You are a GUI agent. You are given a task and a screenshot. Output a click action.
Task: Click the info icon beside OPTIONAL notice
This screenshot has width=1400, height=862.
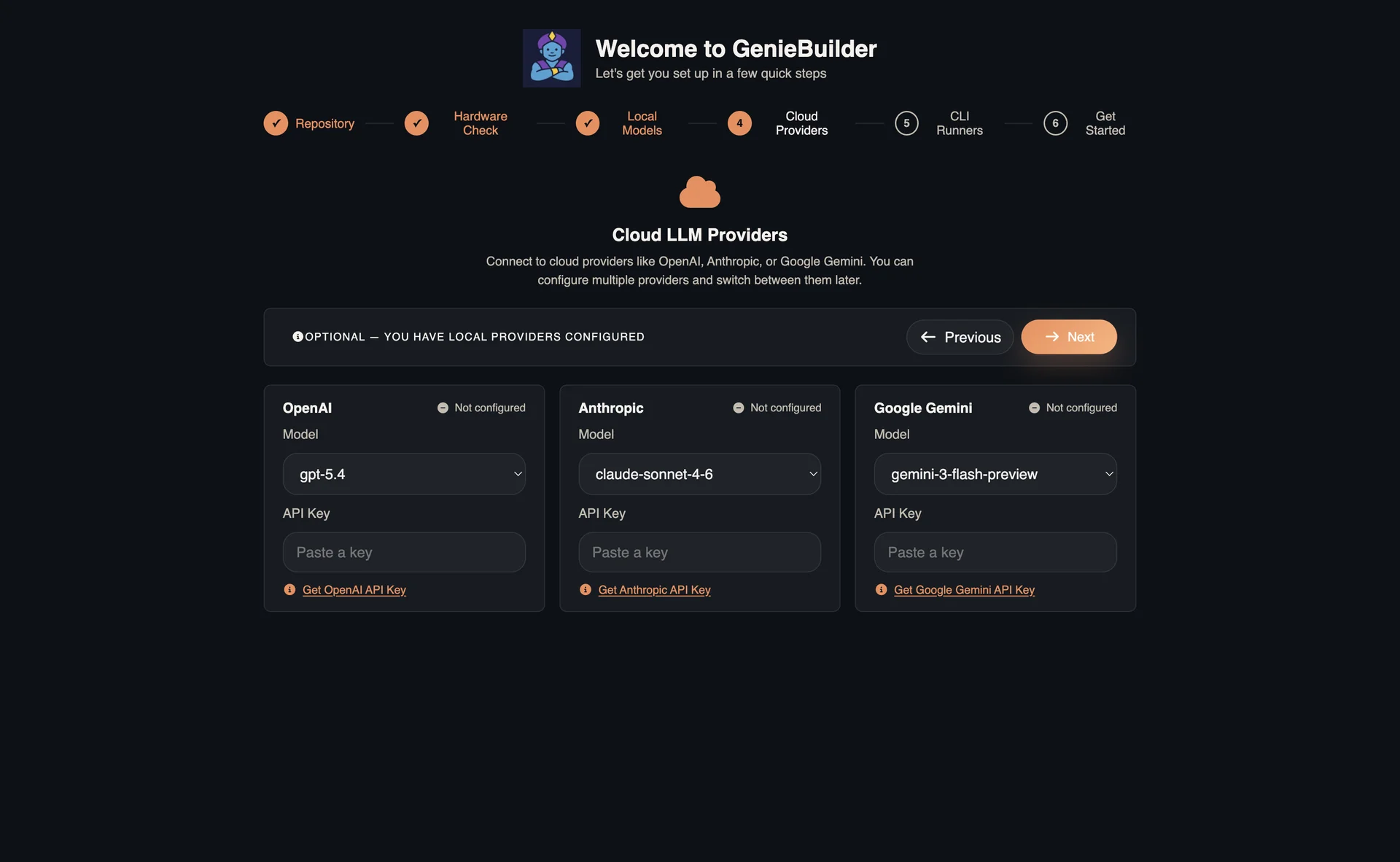(x=297, y=336)
